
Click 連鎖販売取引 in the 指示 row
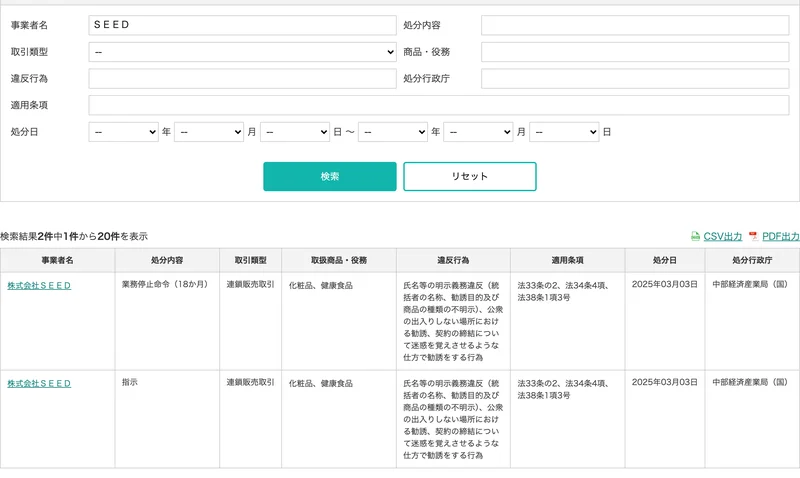251,382
